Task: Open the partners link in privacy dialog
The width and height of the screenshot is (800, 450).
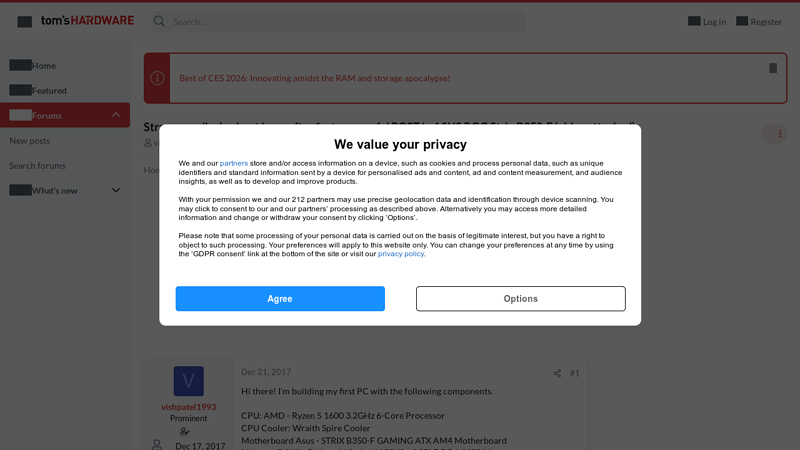Action: click(x=234, y=163)
